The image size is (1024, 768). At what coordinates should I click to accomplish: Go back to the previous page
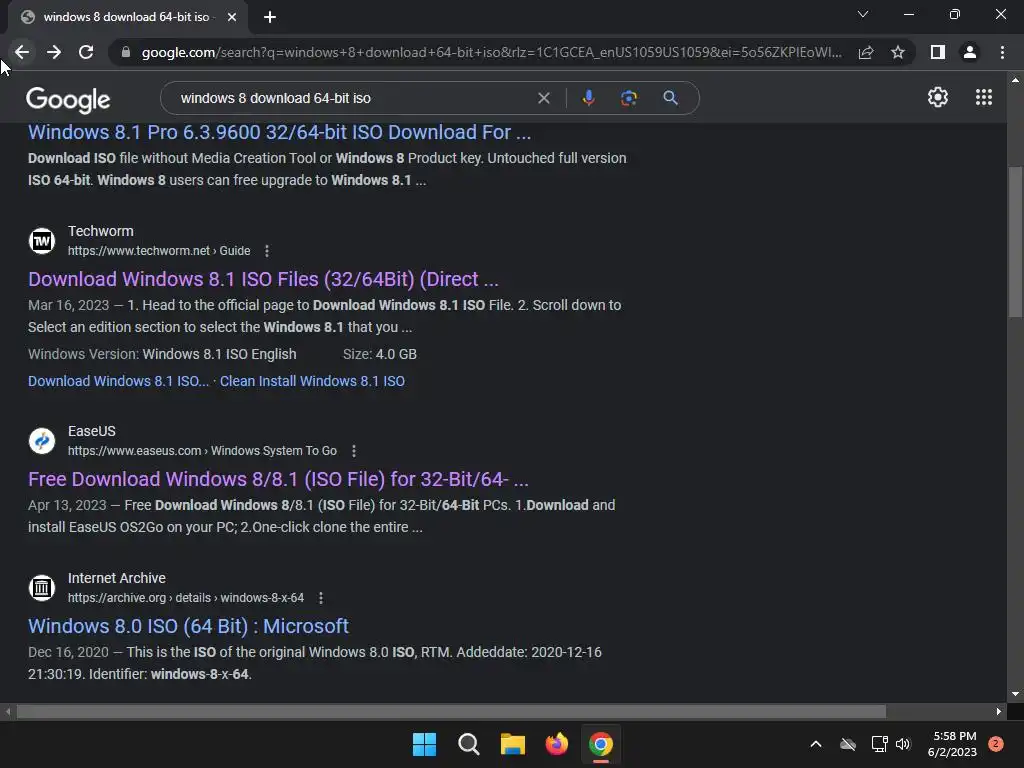tap(22, 52)
